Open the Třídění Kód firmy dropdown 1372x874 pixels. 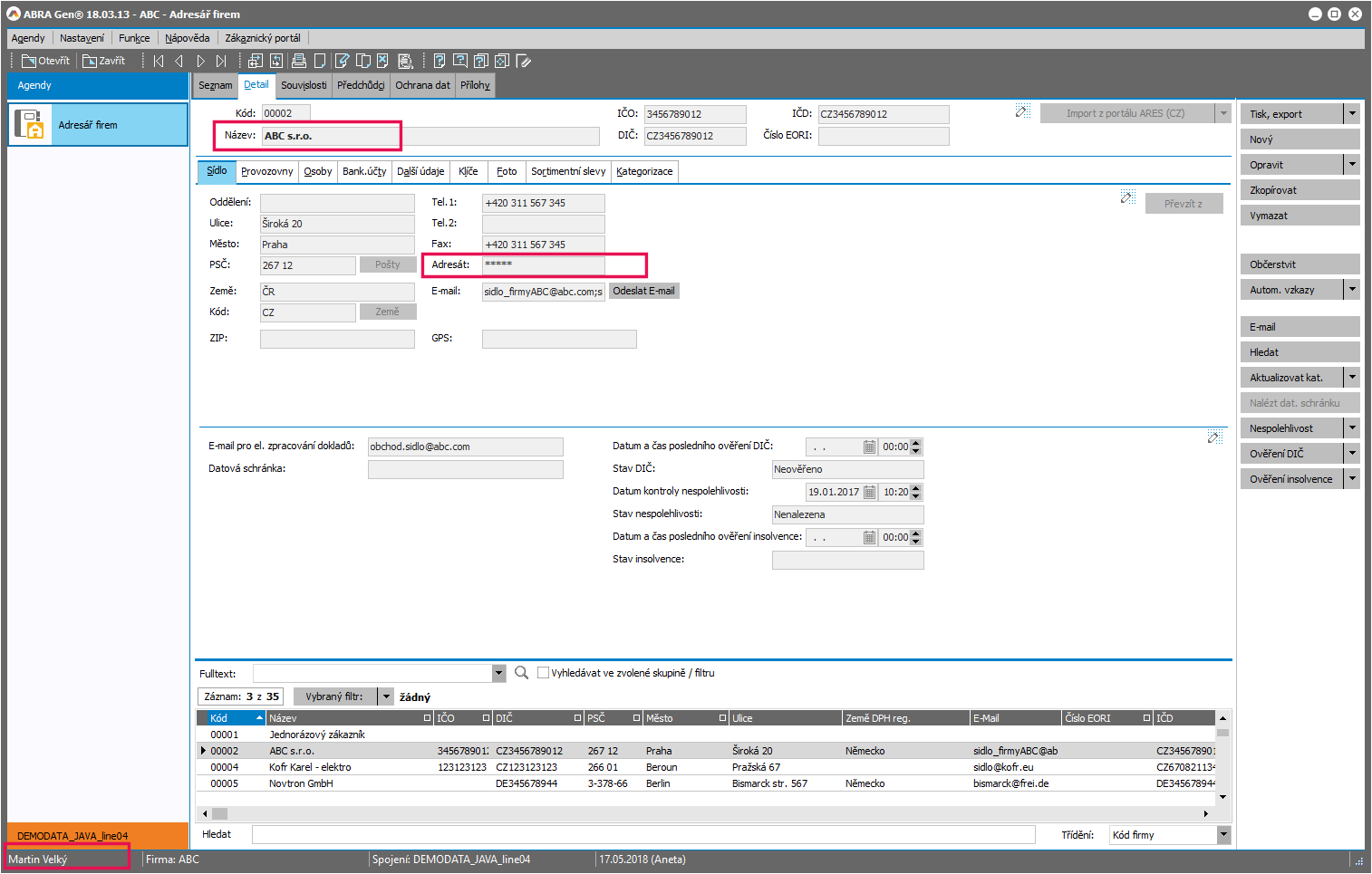(x=1223, y=835)
